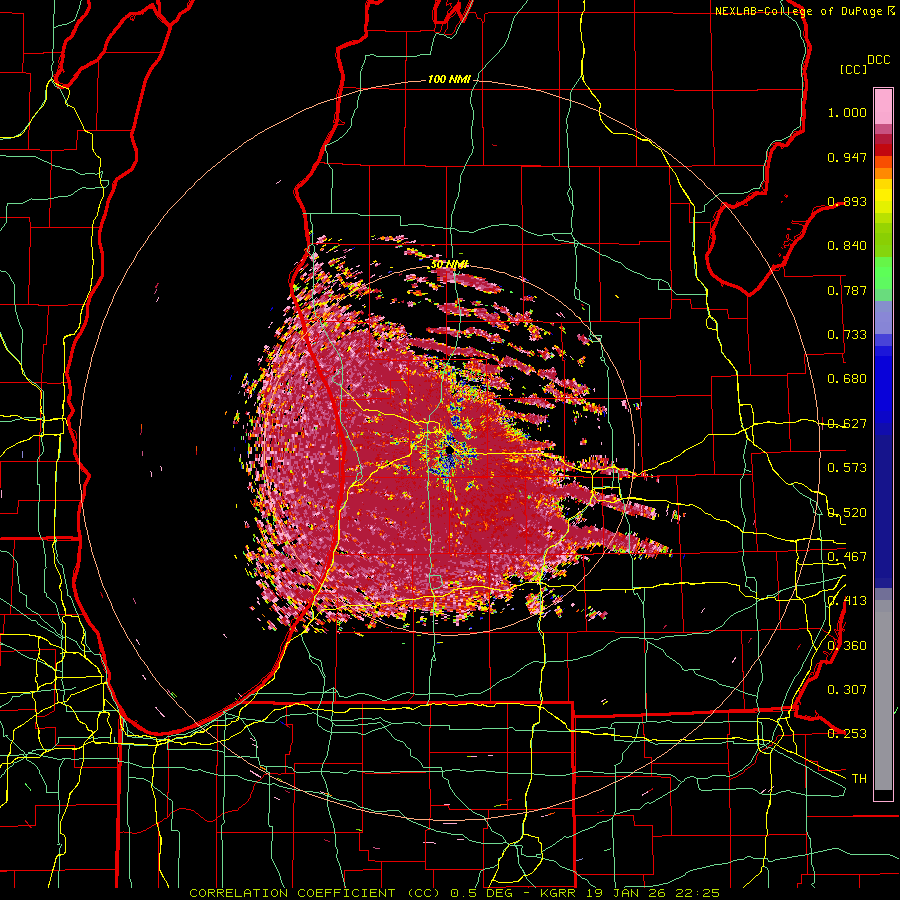Click the 22:25 timestamp
The height and width of the screenshot is (900, 900).
(697, 893)
